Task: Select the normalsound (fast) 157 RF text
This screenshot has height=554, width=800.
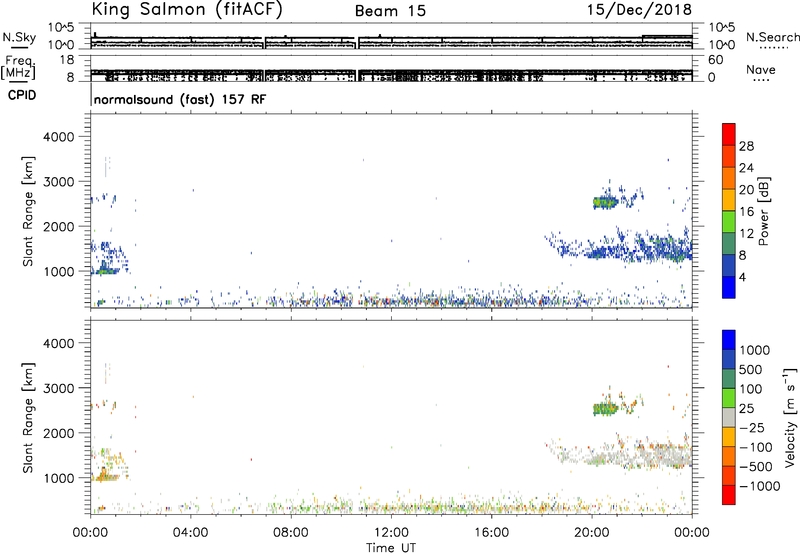Action: coord(180,99)
